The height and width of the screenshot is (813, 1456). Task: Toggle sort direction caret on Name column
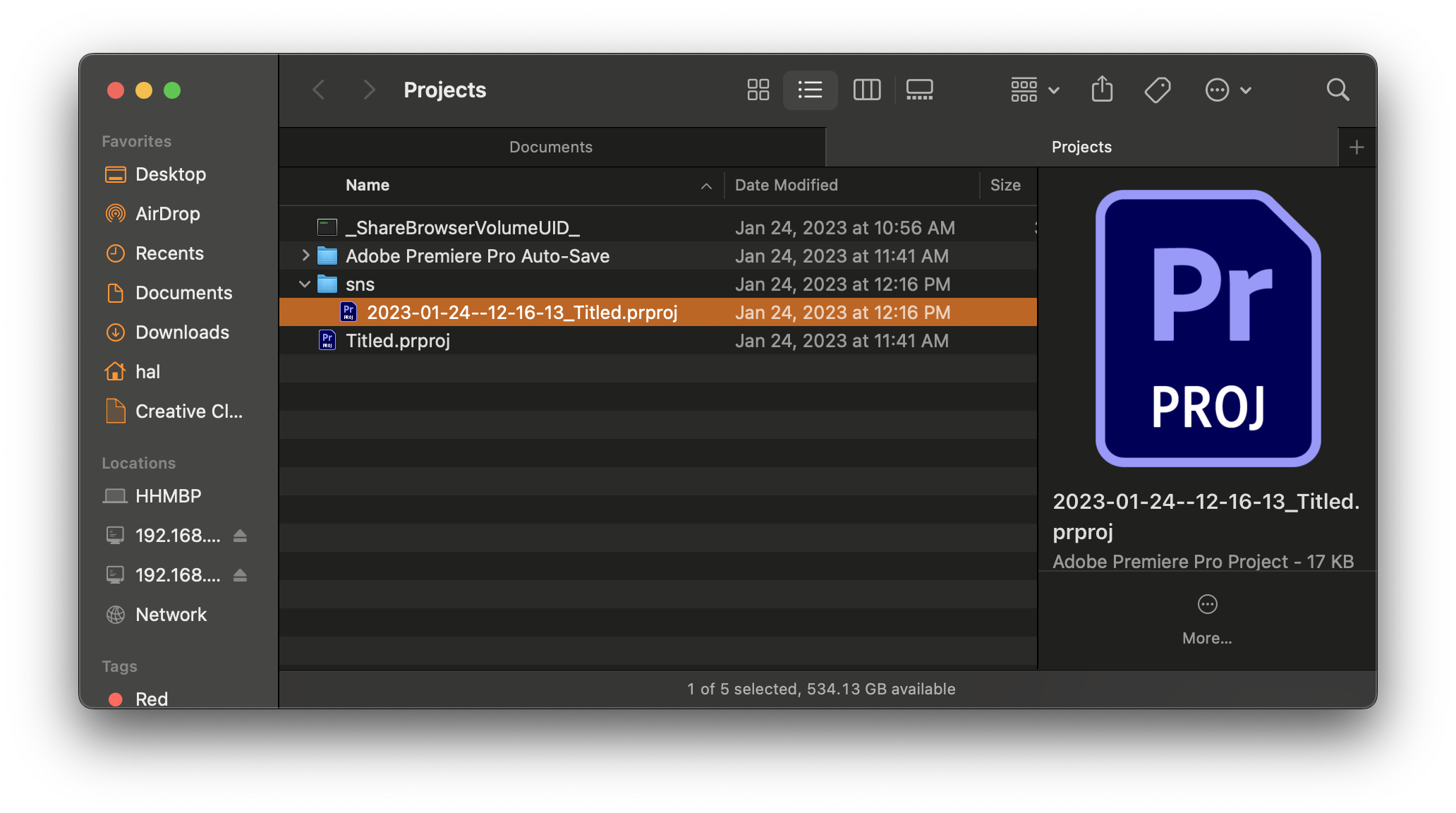click(x=706, y=186)
